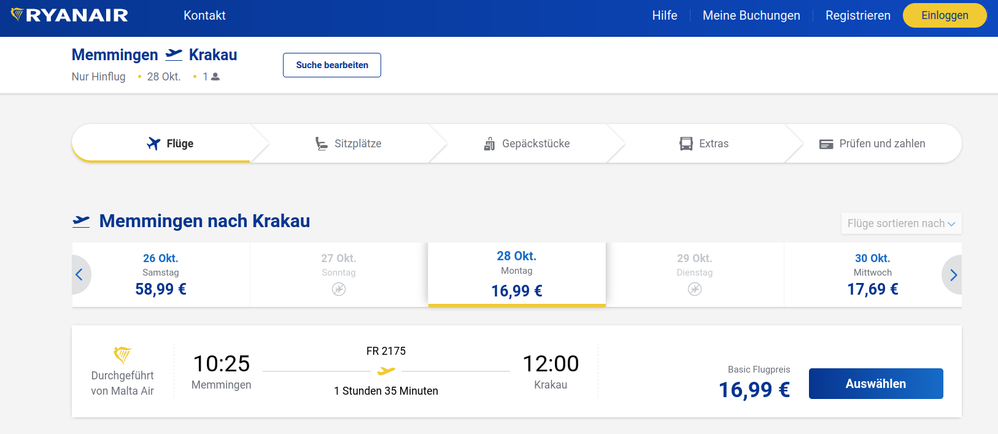Click the seat icon in Sitzplätze step
The width and height of the screenshot is (998, 434).
click(x=321, y=144)
